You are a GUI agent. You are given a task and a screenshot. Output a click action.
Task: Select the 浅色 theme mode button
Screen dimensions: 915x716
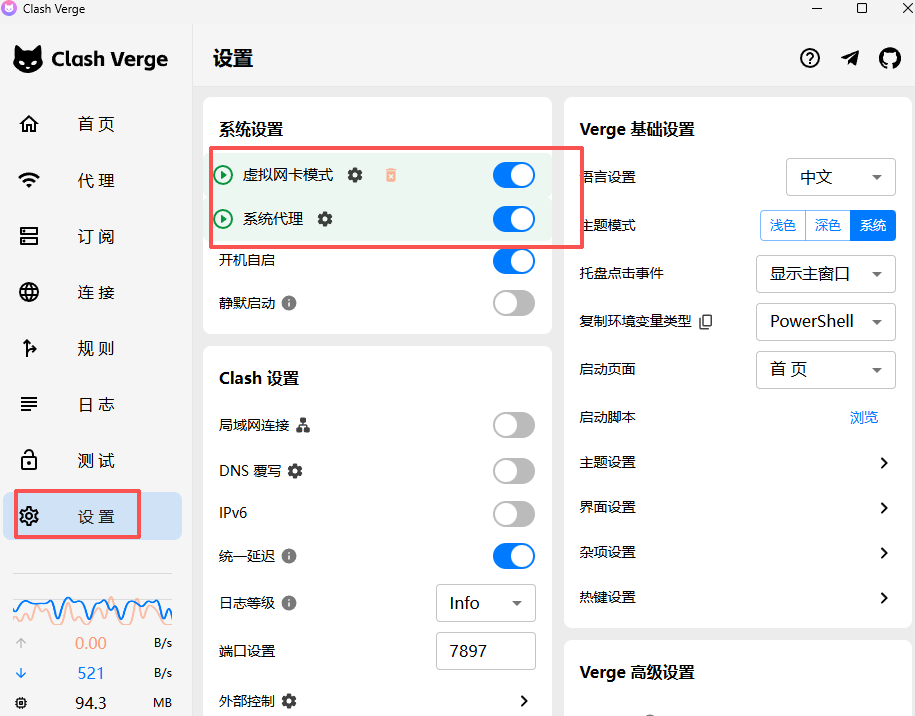point(783,225)
